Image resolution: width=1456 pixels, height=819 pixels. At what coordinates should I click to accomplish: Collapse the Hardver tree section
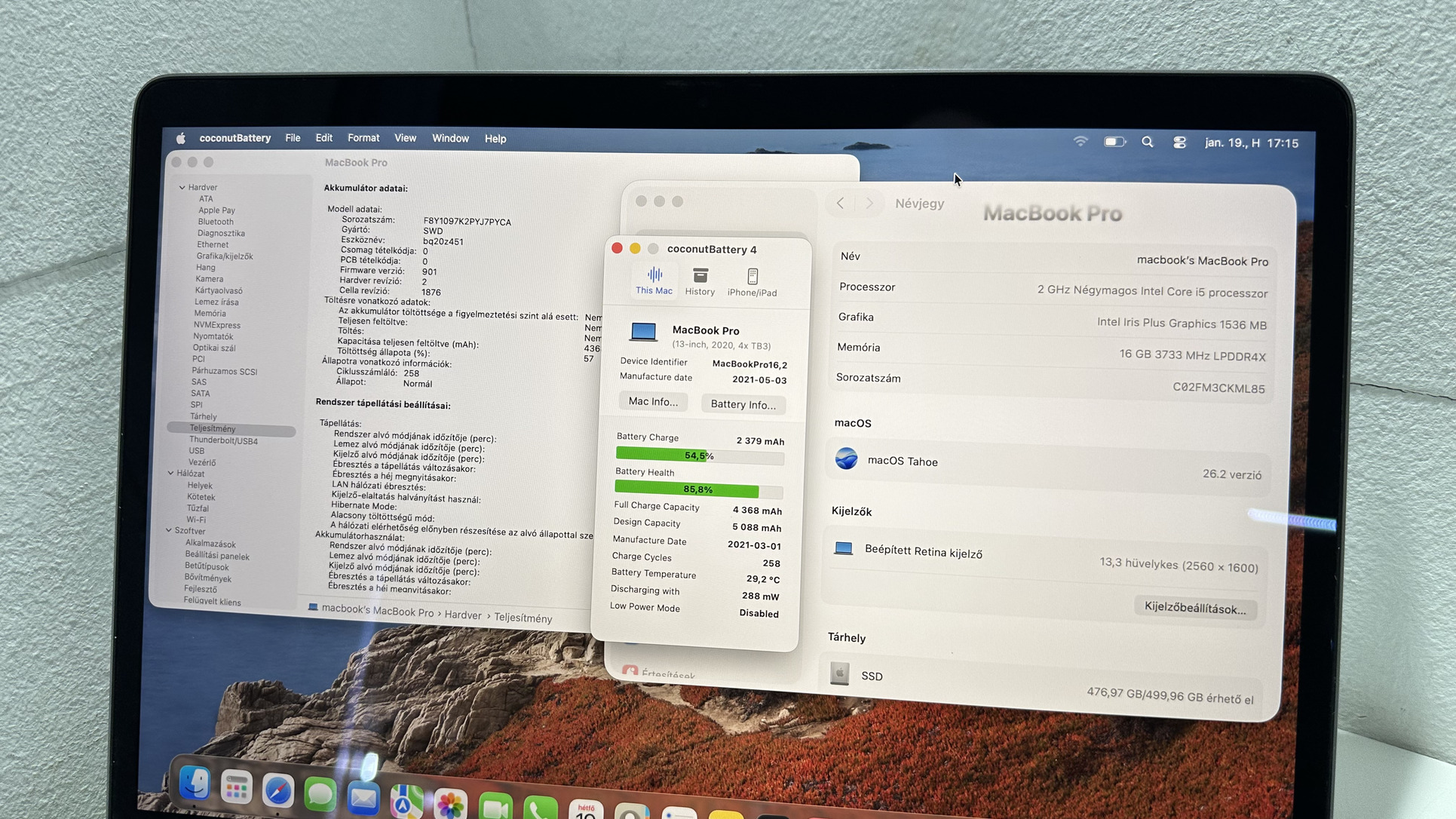(x=182, y=187)
